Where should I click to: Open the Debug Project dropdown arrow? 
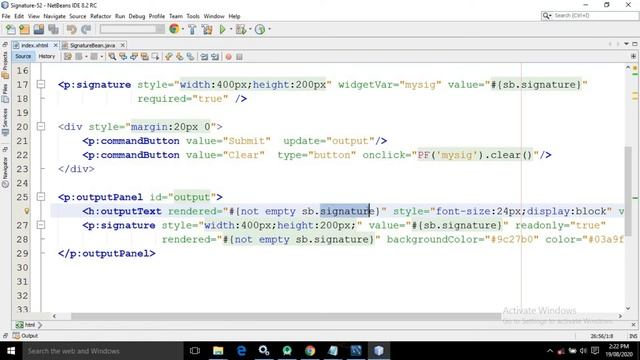click(250, 29)
